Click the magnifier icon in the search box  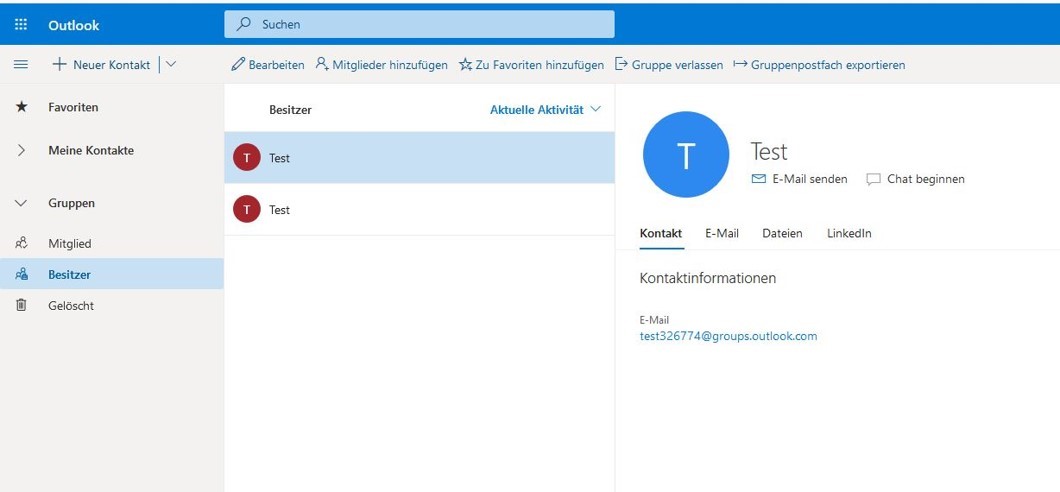click(x=243, y=24)
